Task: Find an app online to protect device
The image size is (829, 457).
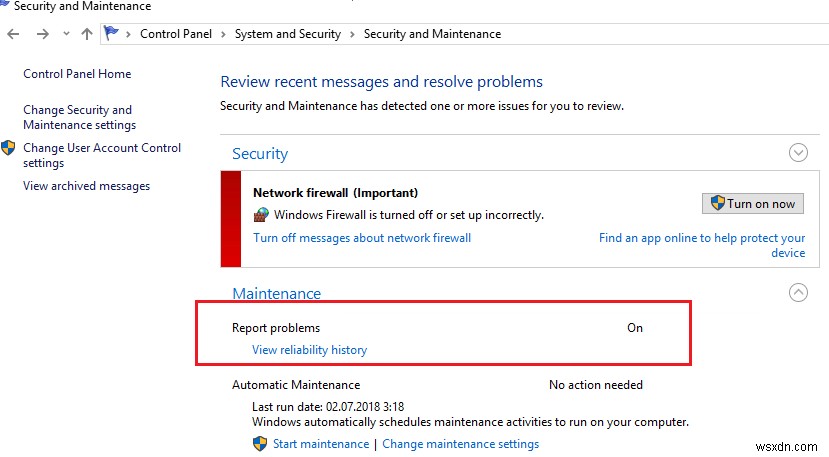Action: coord(702,245)
